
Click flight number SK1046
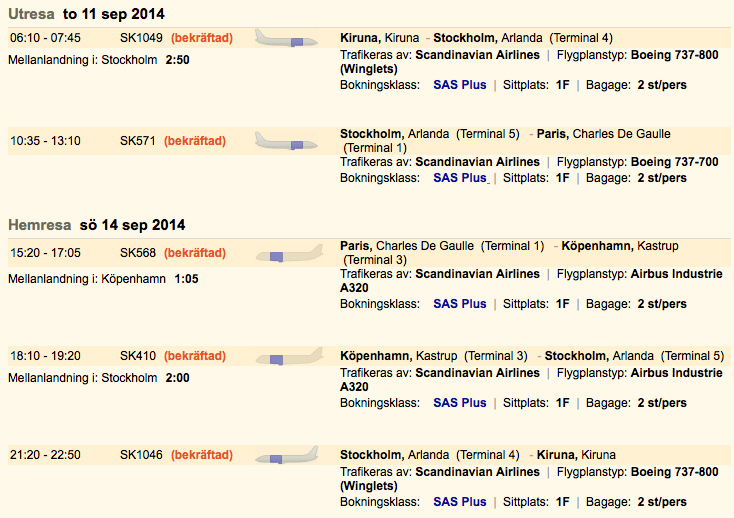point(141,455)
